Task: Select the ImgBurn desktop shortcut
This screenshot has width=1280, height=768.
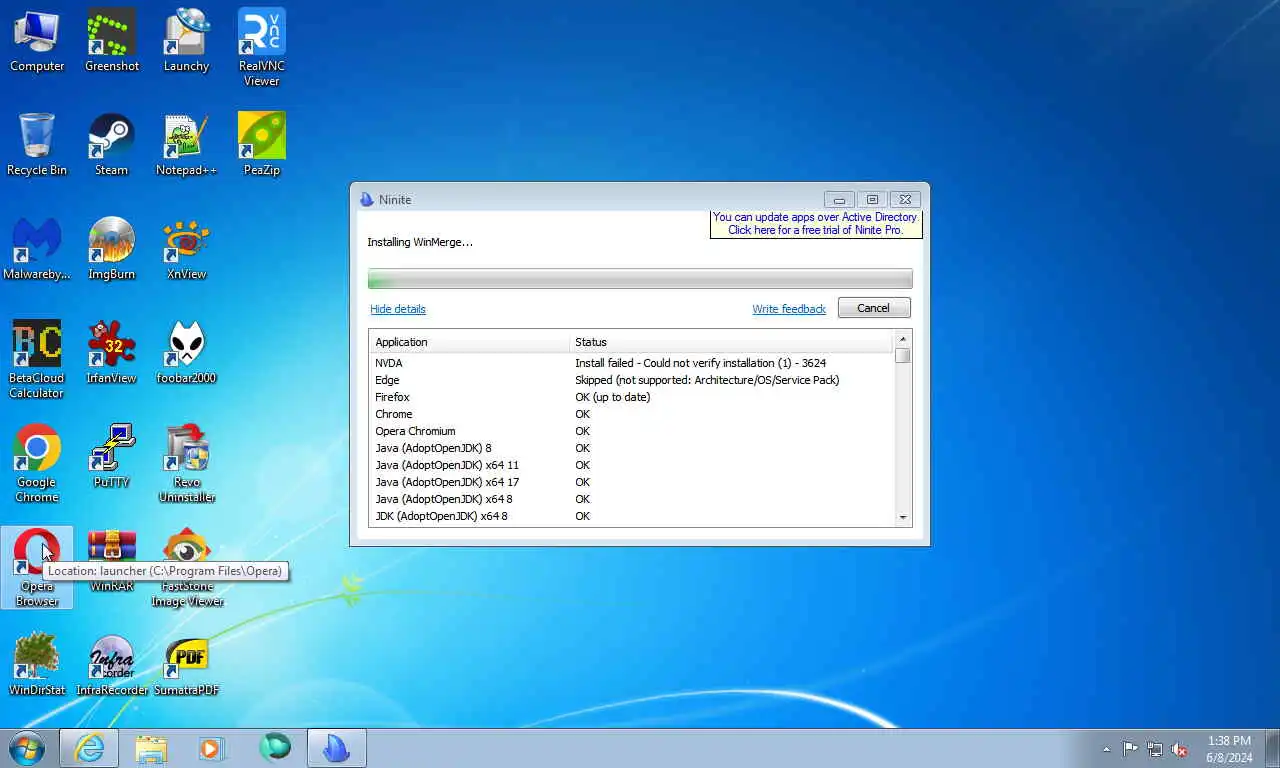Action: click(111, 248)
